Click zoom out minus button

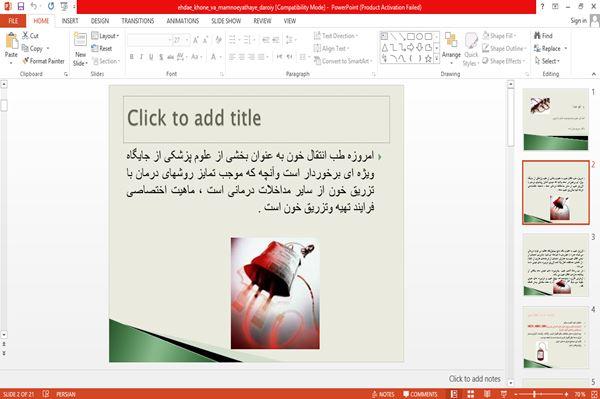pos(516,394)
